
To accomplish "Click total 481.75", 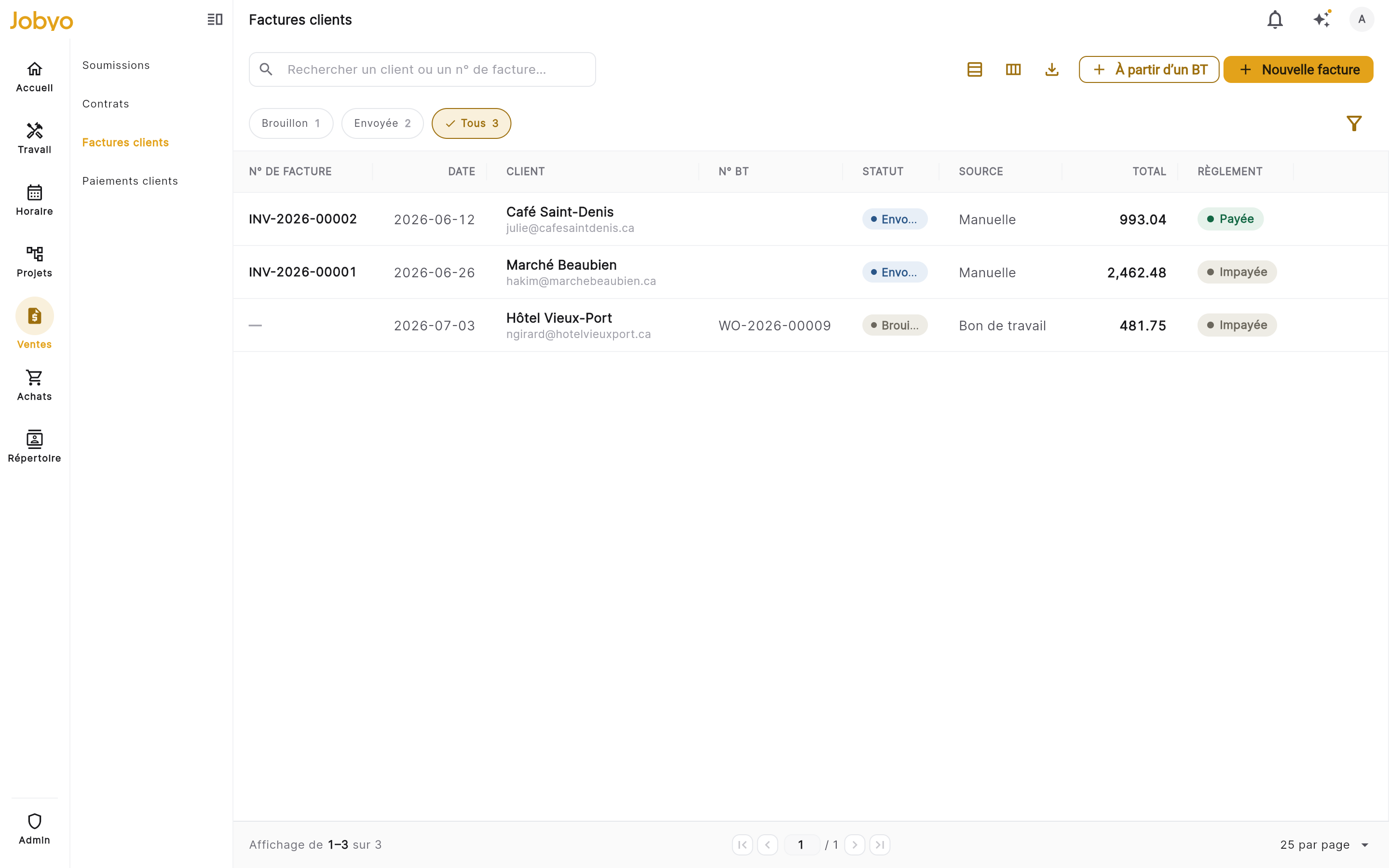I will click(1143, 326).
